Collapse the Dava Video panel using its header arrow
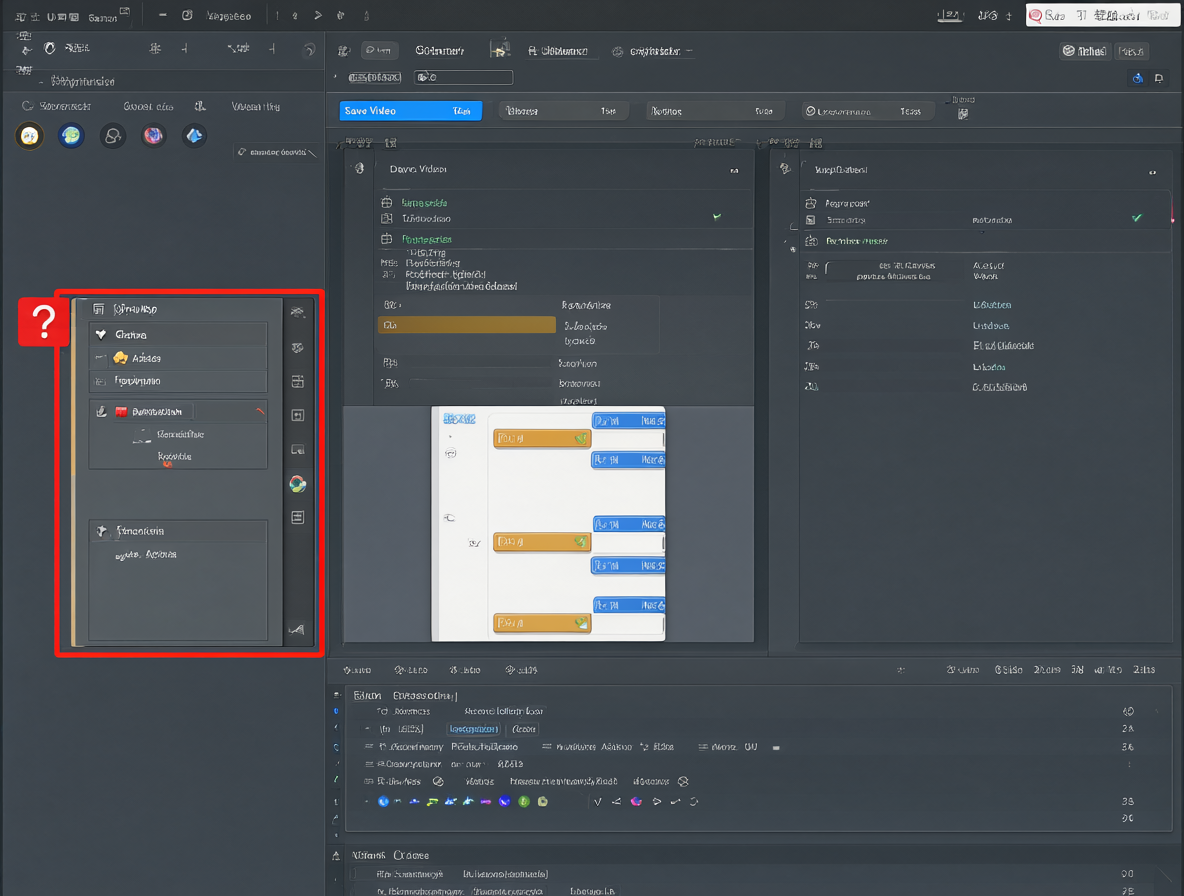Viewport: 1184px width, 896px height. click(734, 171)
